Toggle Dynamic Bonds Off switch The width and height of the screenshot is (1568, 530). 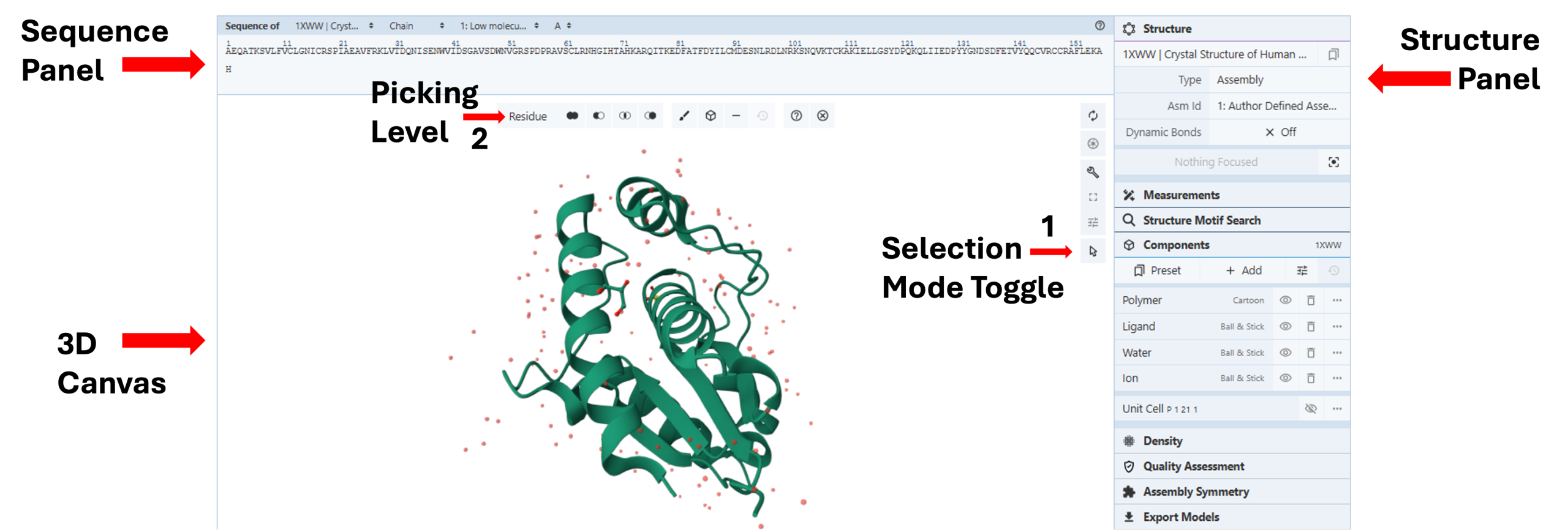coord(1280,132)
